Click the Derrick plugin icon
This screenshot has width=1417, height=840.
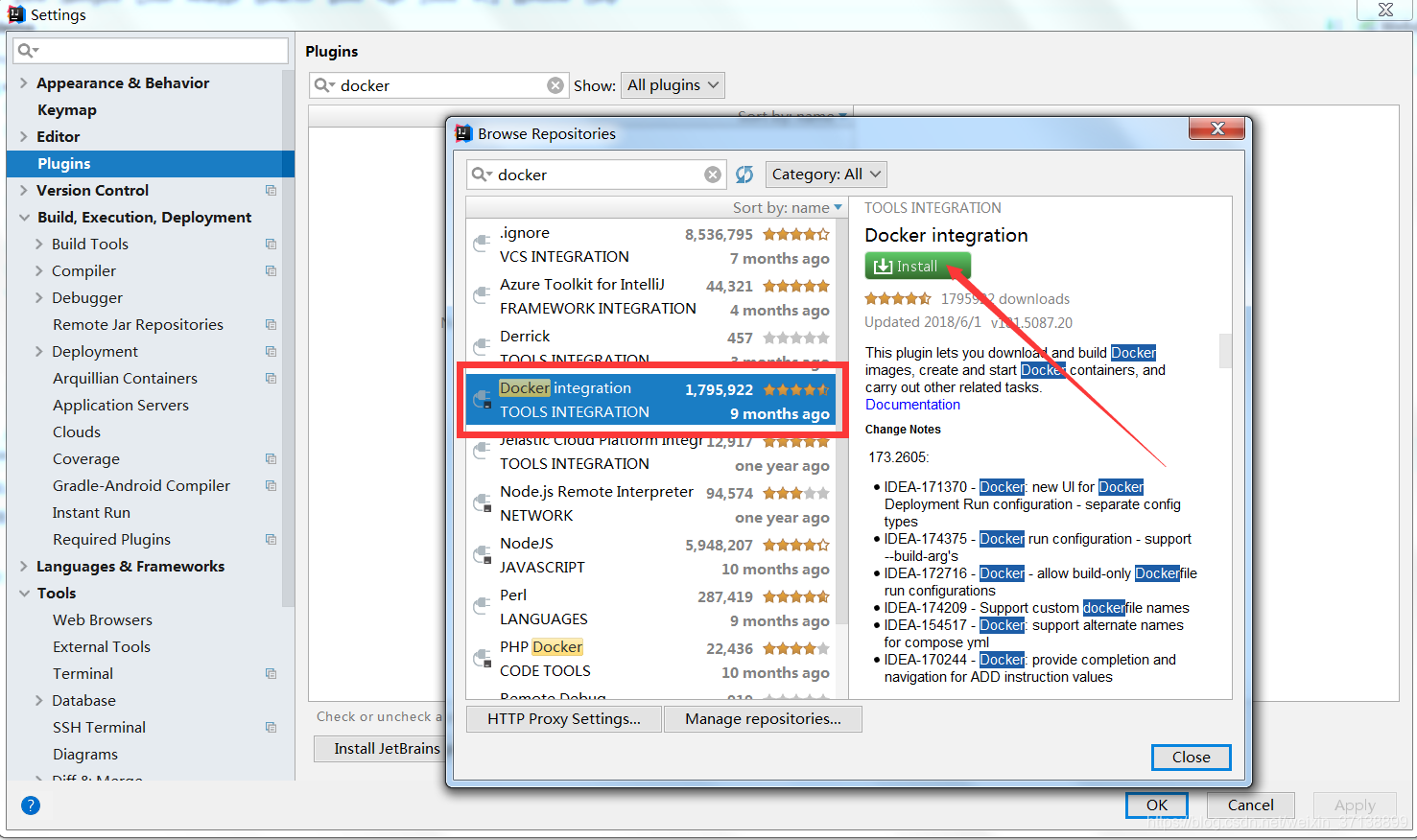pos(483,347)
